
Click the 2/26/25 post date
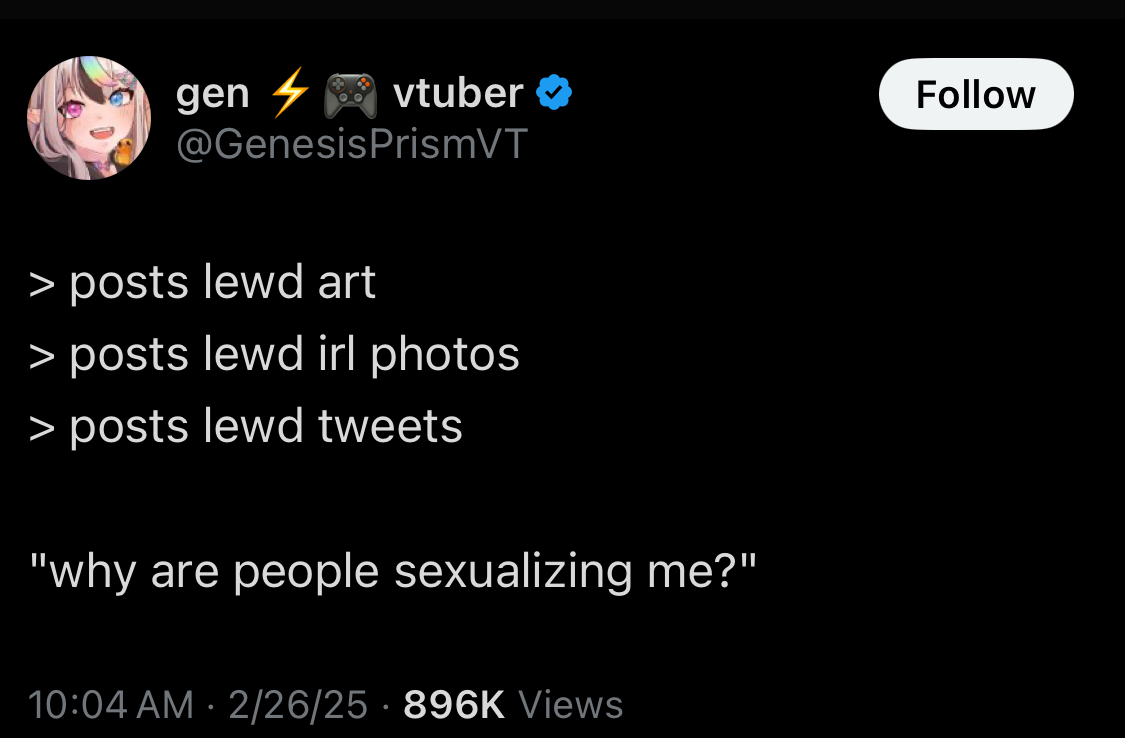point(298,705)
